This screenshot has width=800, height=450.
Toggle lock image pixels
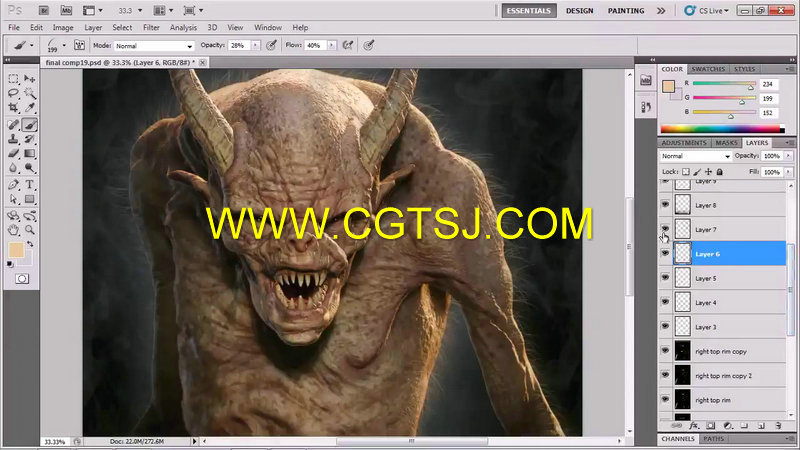697,172
